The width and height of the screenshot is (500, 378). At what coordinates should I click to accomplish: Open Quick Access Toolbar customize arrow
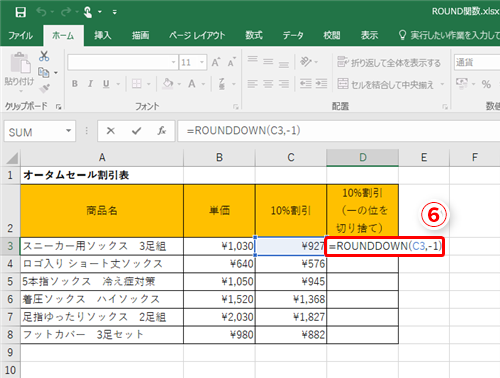(114, 12)
